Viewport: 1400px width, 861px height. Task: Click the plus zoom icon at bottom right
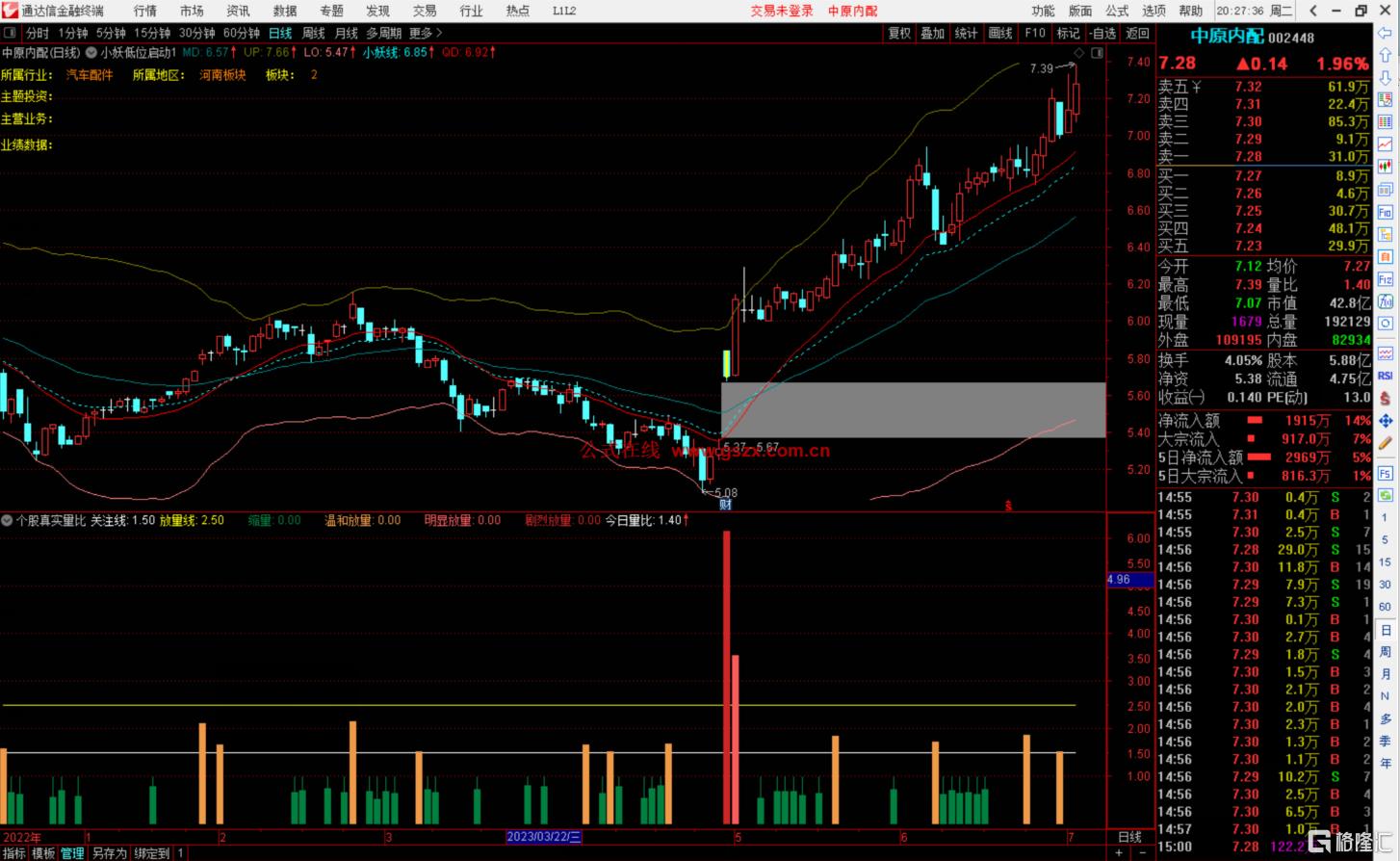(1119, 852)
